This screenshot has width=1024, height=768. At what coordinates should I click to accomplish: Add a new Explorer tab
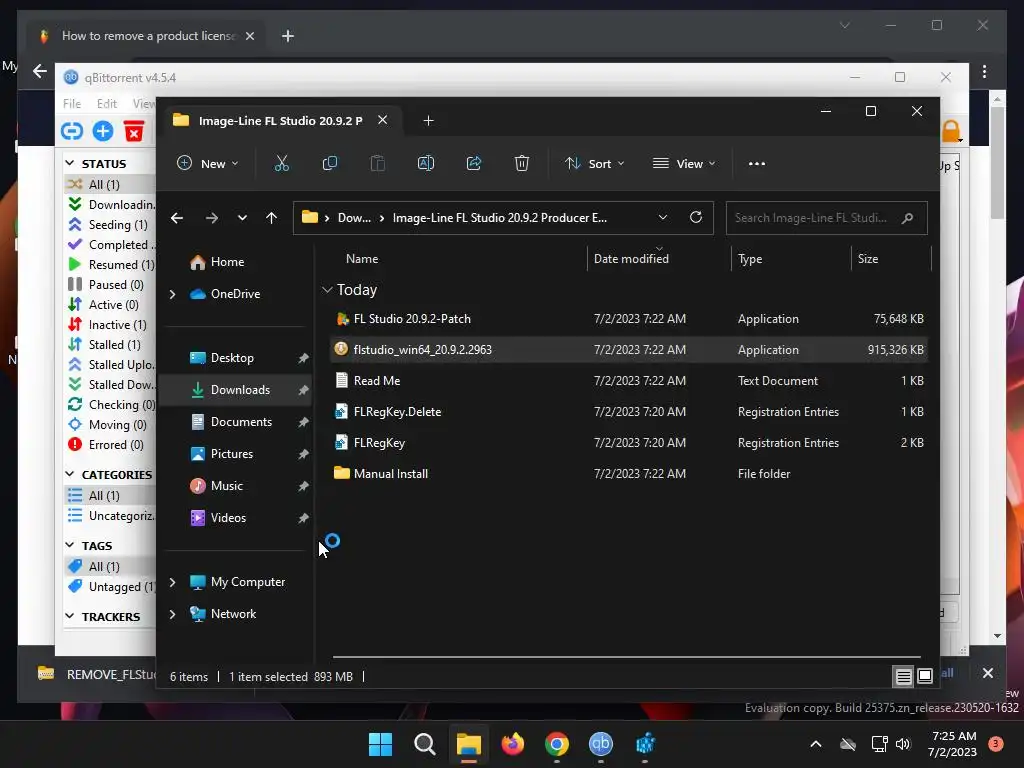click(428, 120)
